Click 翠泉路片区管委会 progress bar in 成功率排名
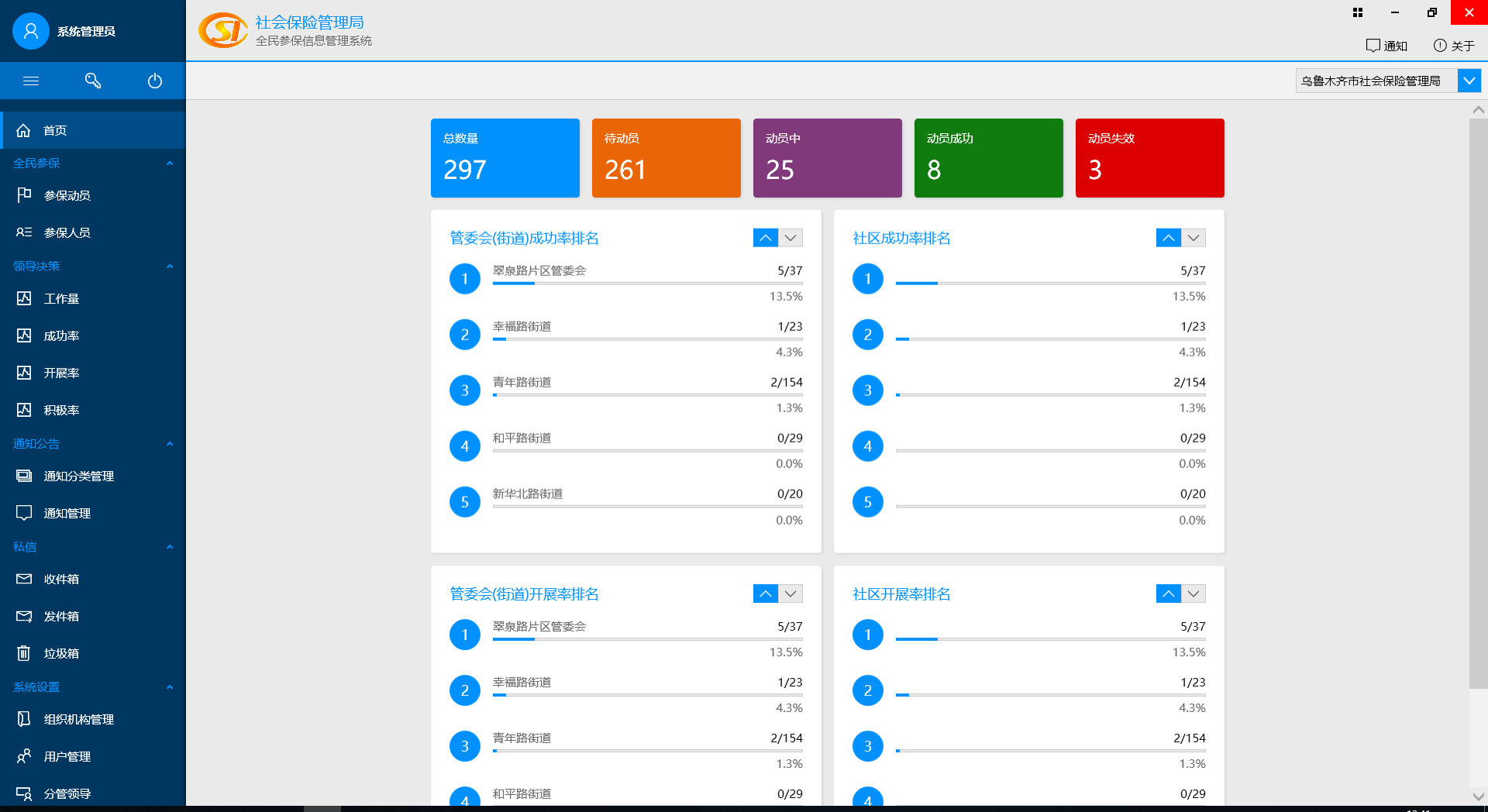 pyautogui.click(x=647, y=284)
